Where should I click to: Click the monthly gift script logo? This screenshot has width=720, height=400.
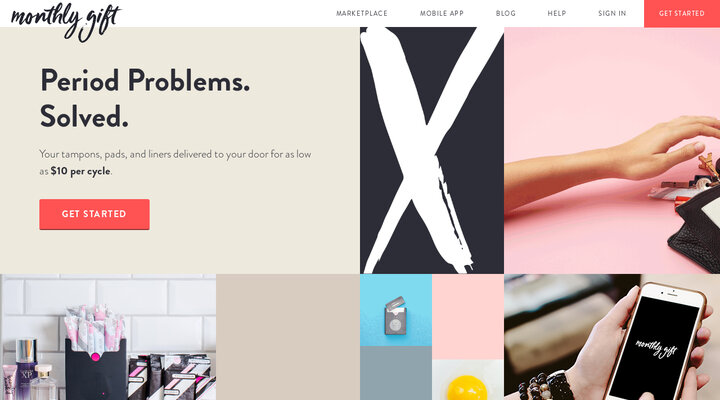click(65, 21)
